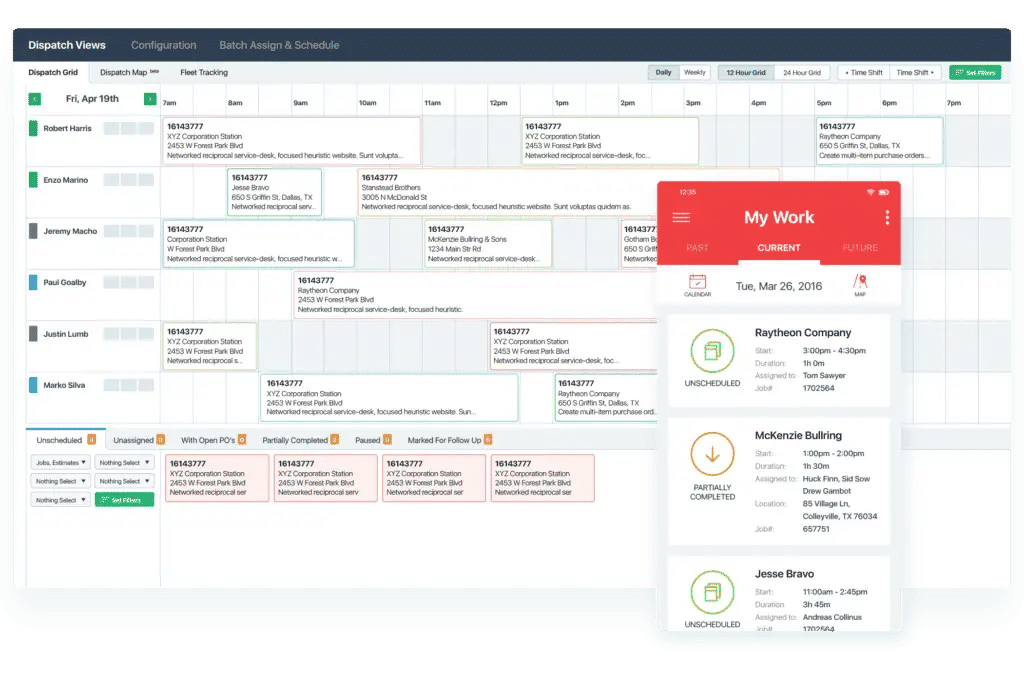Screen dimensions: 1024x692
Task: Tap Jesse Bravo's Unscheduled status icon
Action: [712, 592]
